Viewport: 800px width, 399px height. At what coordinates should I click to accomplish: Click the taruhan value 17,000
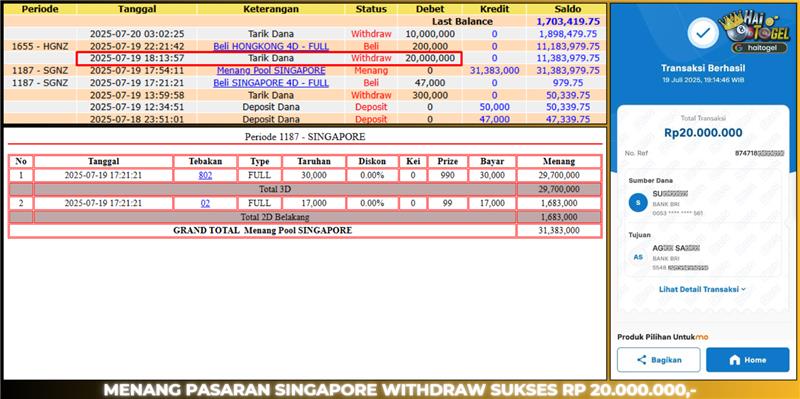314,203
